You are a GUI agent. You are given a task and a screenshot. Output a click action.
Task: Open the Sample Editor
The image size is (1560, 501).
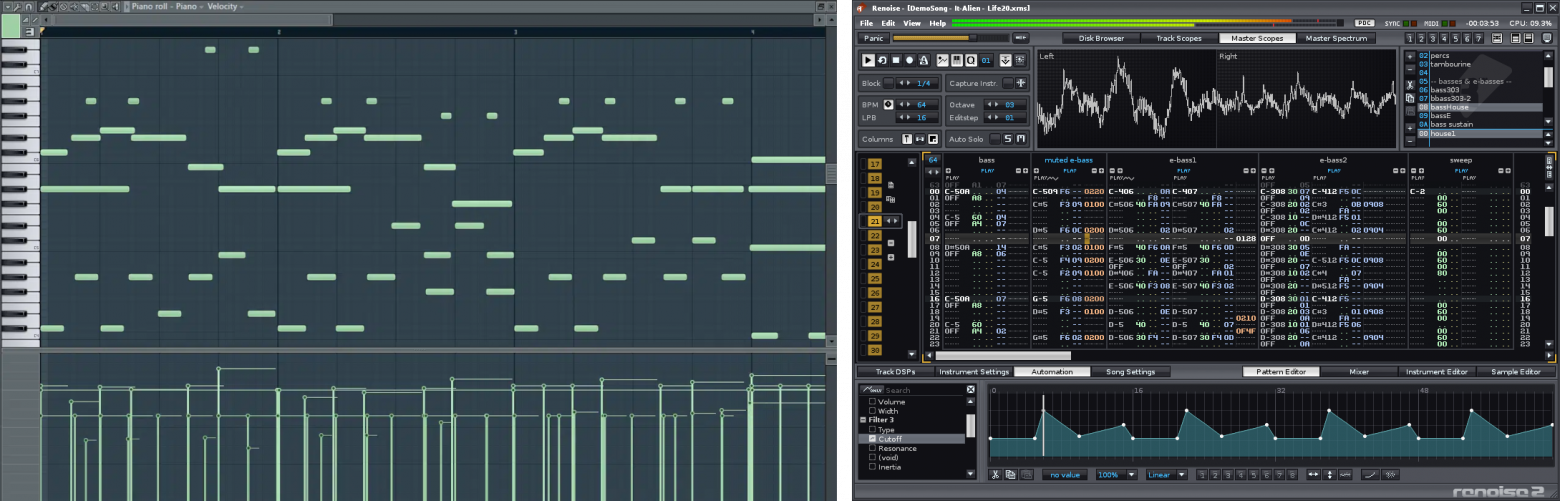(x=1516, y=372)
